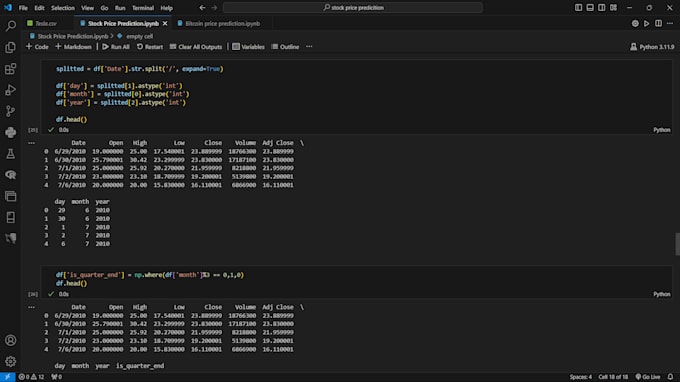Click the Python language label of cell 25

662,130
